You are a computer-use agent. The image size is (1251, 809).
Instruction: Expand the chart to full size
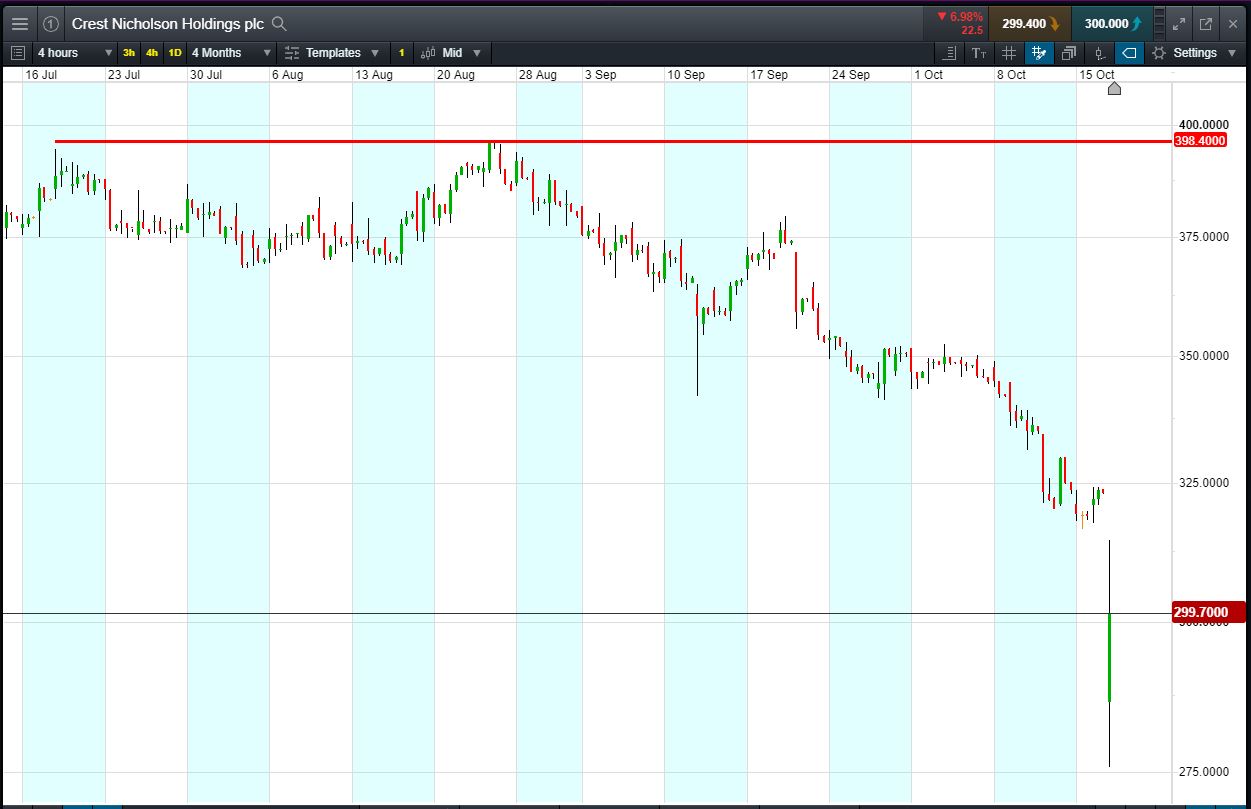[x=1179, y=24]
